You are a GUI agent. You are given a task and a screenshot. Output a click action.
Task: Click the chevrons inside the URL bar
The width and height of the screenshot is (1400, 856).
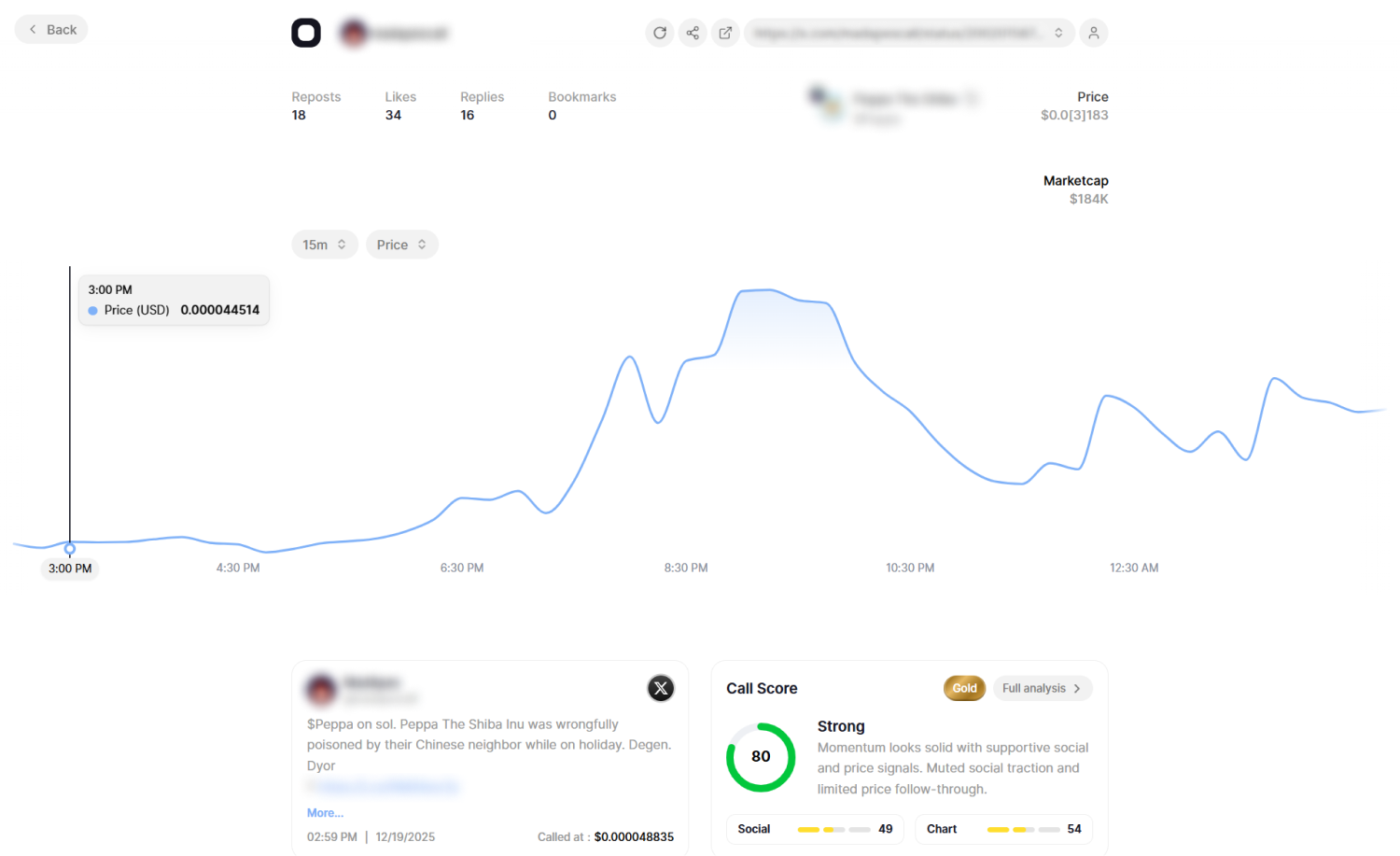(1059, 33)
